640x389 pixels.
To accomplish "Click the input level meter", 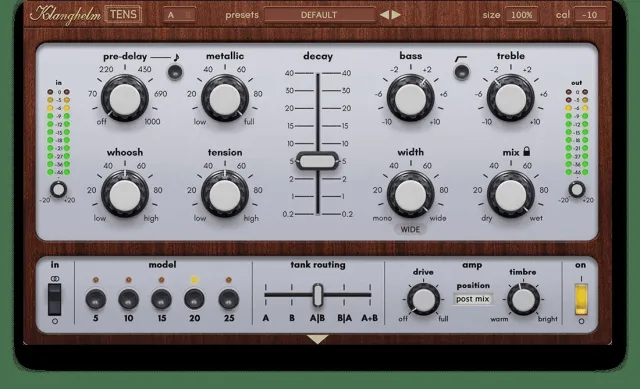I will (58, 132).
